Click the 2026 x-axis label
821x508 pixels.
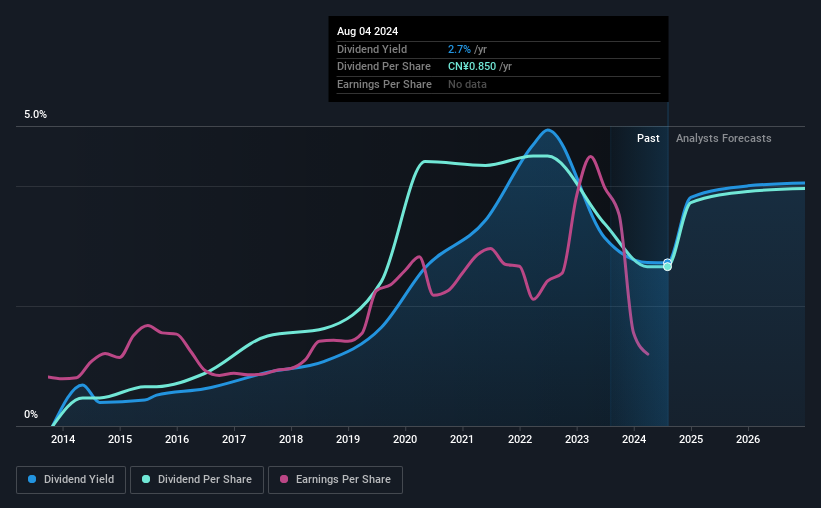coord(748,439)
